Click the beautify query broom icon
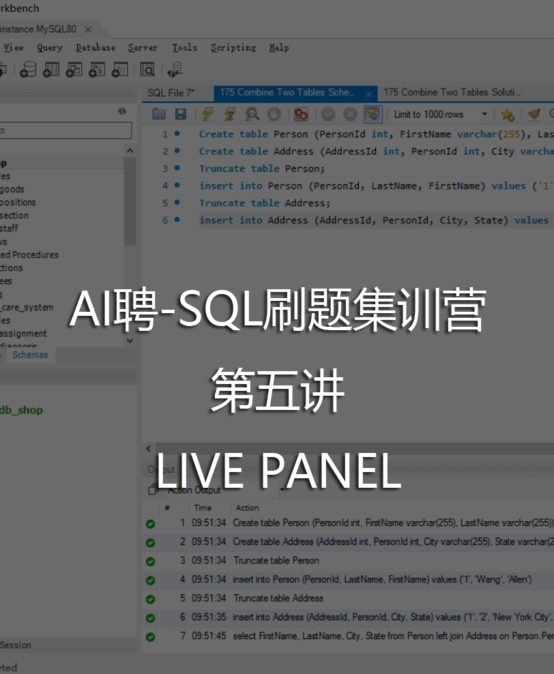Image resolution: width=554 pixels, height=674 pixels. coord(533,114)
